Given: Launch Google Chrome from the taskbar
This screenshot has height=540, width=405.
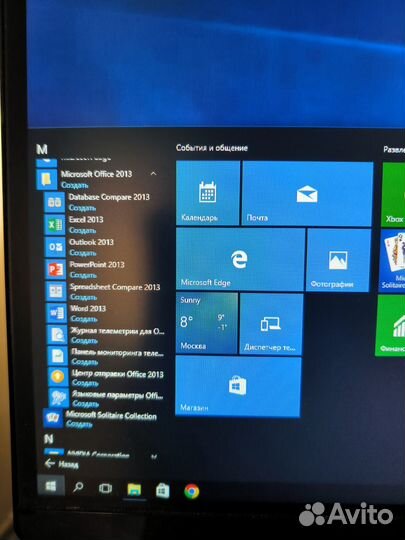Looking at the screenshot, I should click(192, 491).
